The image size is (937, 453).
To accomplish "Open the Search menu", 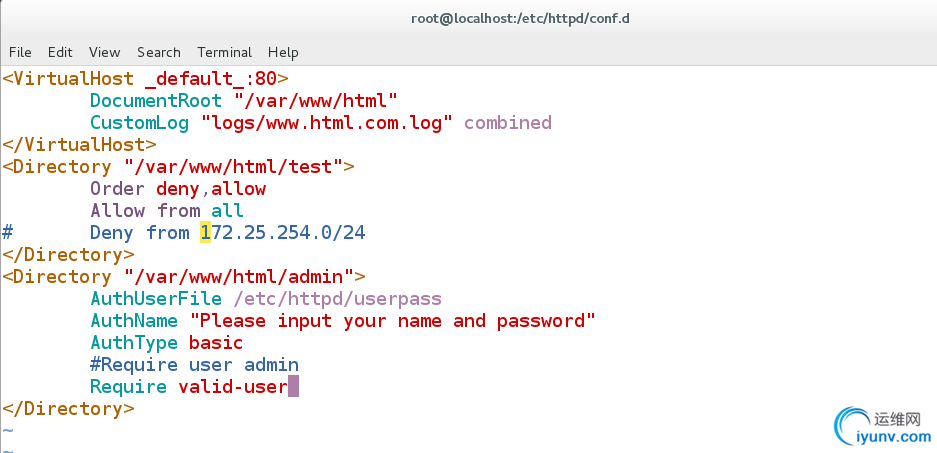I will pos(158,53).
